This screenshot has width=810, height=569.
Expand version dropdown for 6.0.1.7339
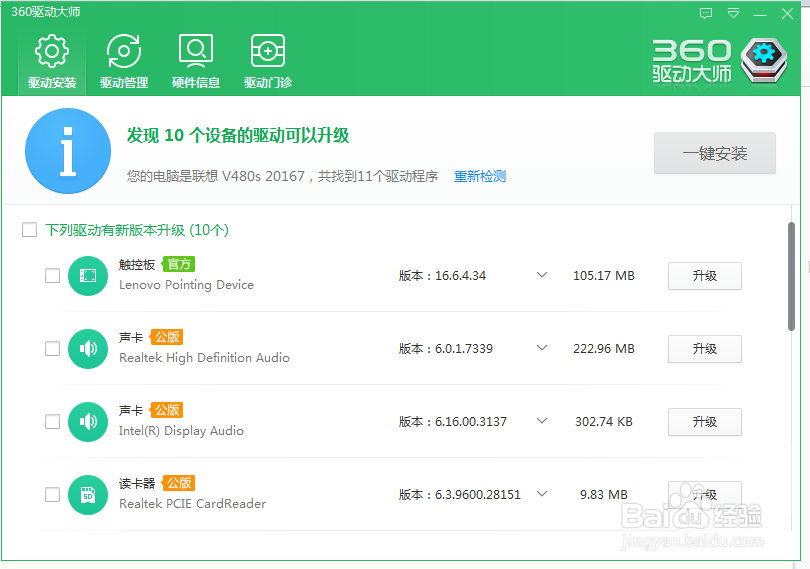pos(542,348)
